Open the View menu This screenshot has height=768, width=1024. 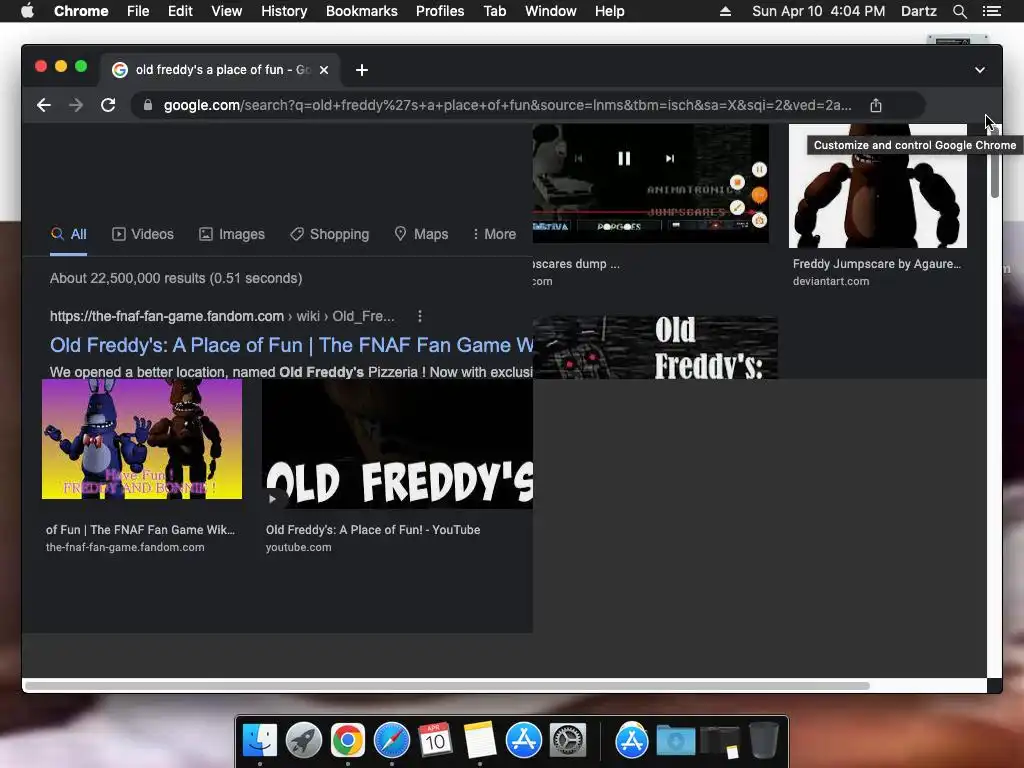[x=227, y=11]
